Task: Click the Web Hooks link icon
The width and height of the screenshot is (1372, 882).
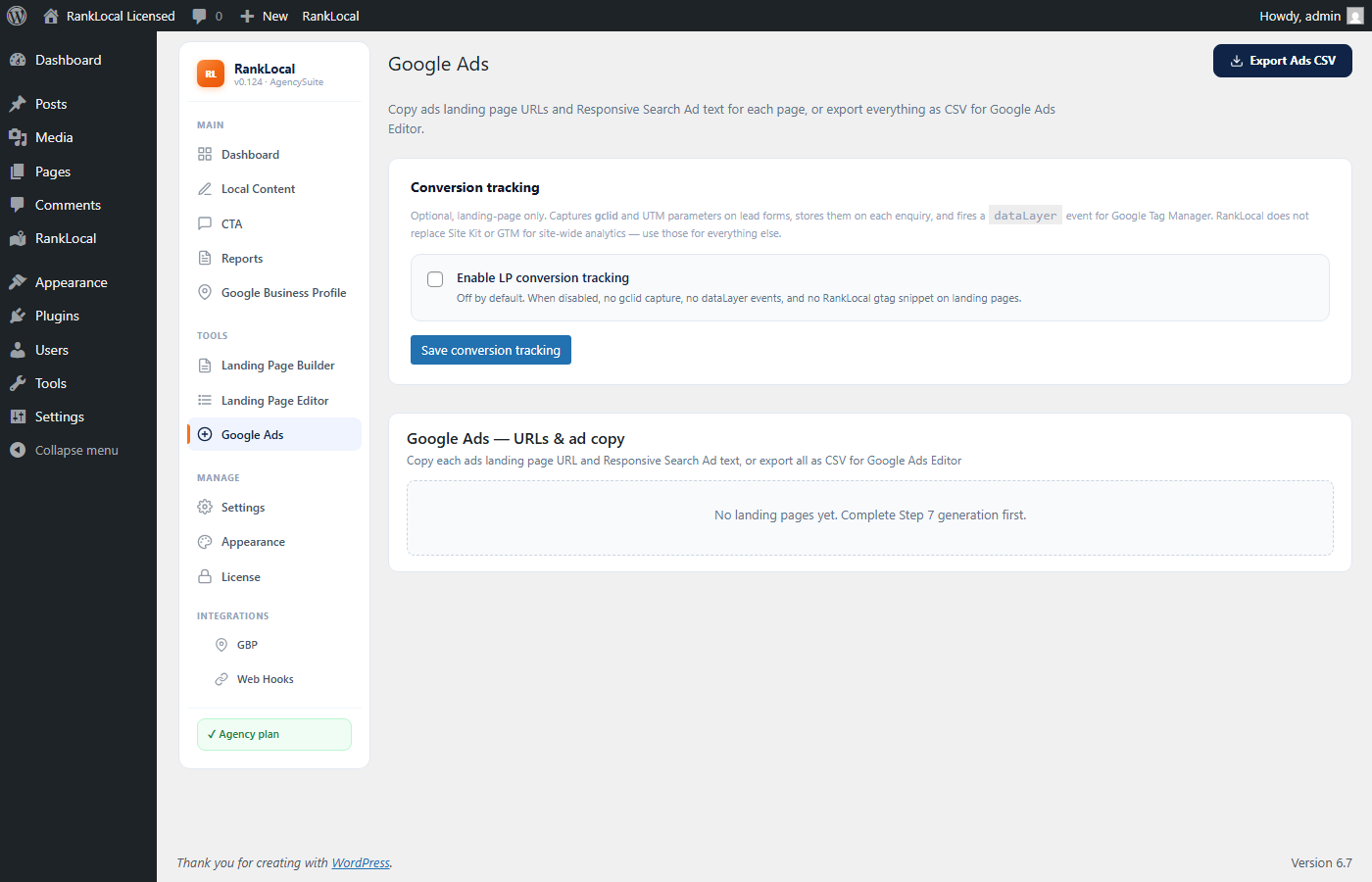Action: (221, 679)
